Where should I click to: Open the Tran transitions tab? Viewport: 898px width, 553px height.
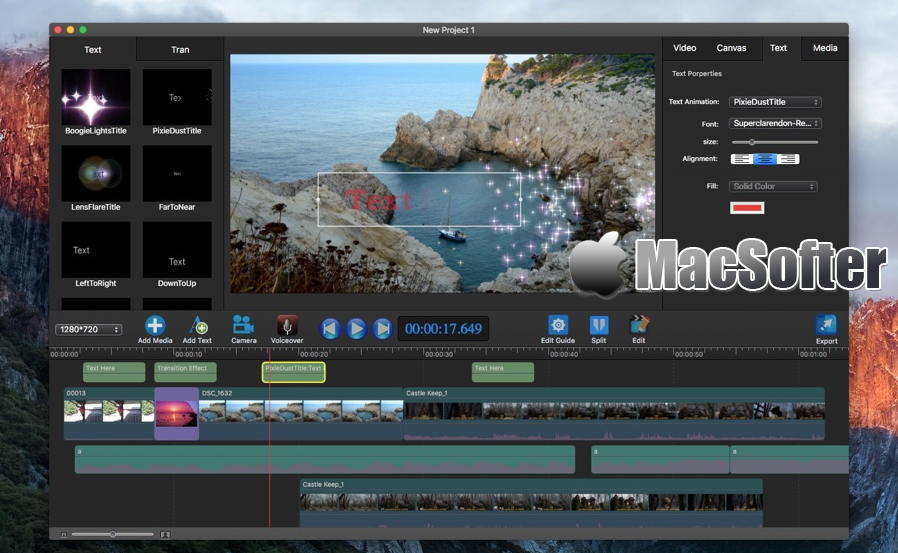click(180, 50)
